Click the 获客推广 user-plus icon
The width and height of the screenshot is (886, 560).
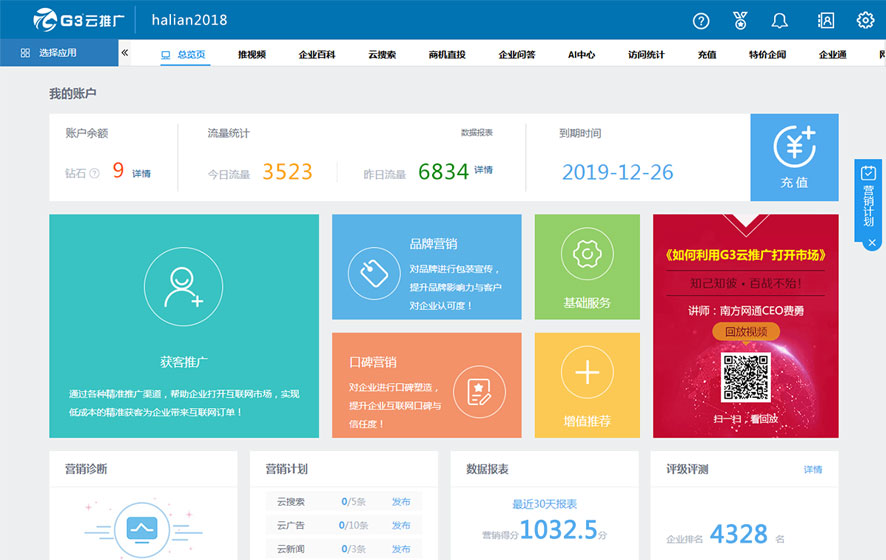pyautogui.click(x=183, y=286)
